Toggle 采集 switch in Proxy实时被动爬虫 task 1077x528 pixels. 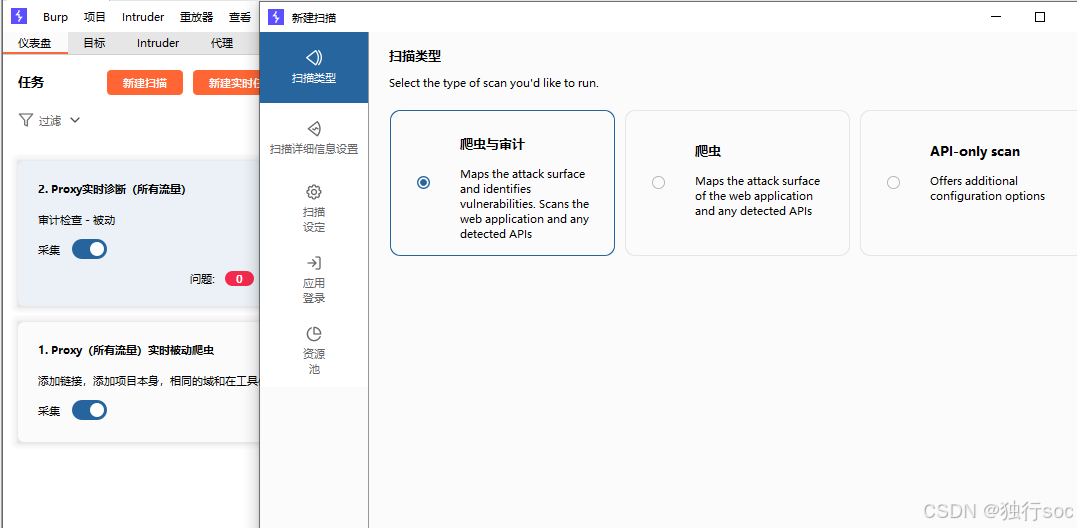(89, 411)
